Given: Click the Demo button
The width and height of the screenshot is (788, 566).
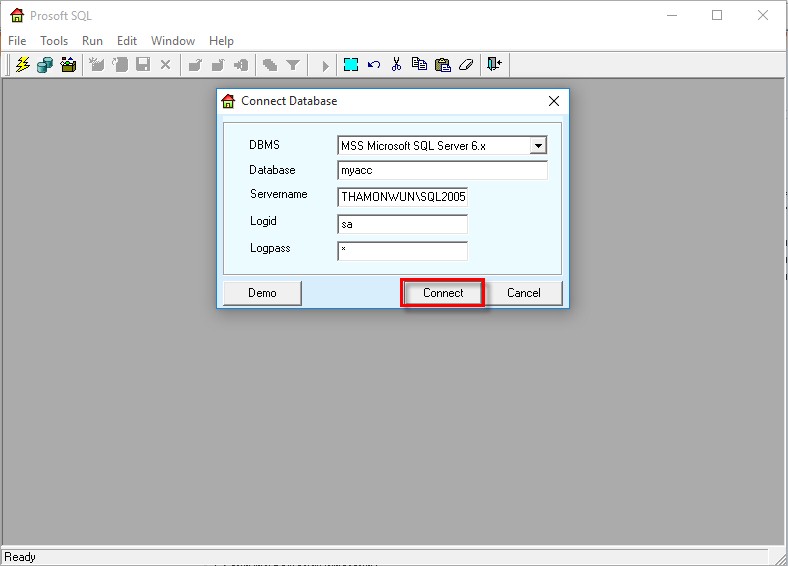Looking at the screenshot, I should (261, 293).
